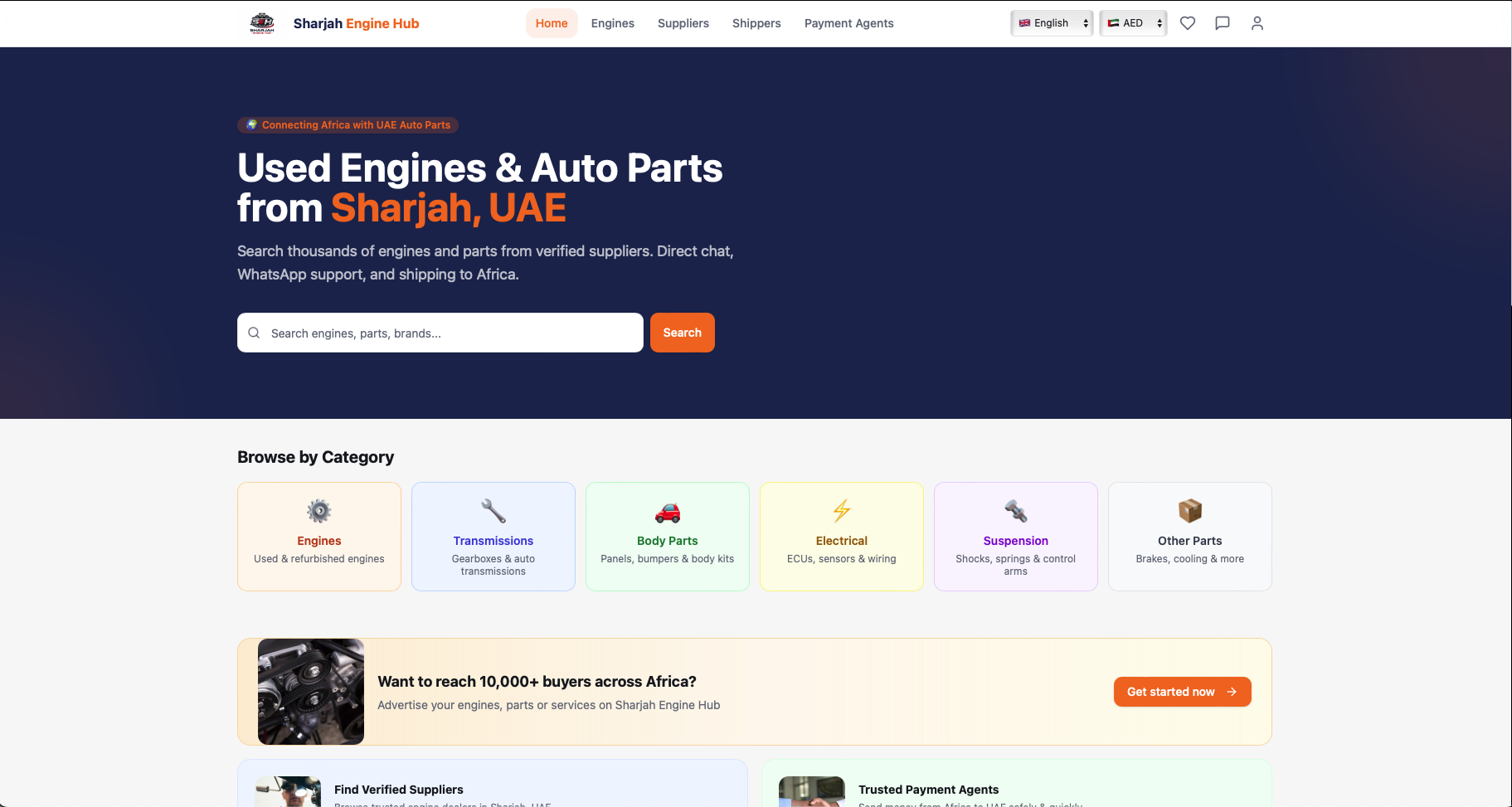Select the Body Parts category title
The height and width of the screenshot is (807, 1512).
668,541
